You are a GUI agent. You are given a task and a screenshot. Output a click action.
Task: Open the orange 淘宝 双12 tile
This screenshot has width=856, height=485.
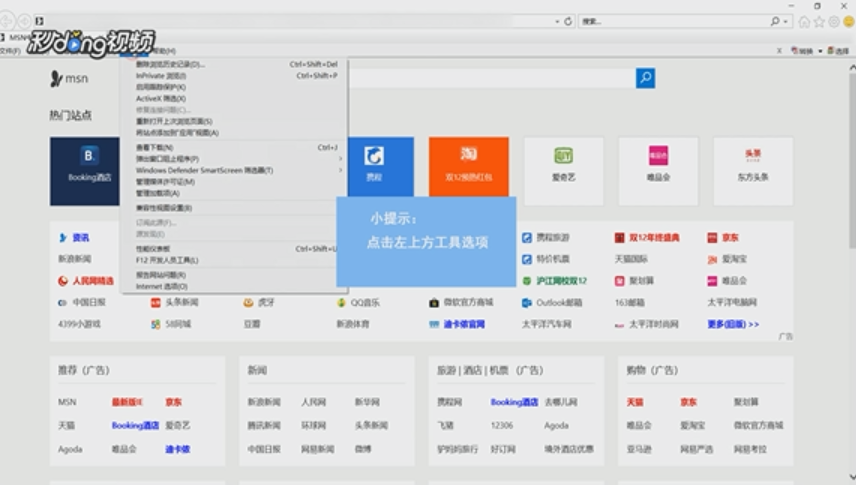click(468, 167)
